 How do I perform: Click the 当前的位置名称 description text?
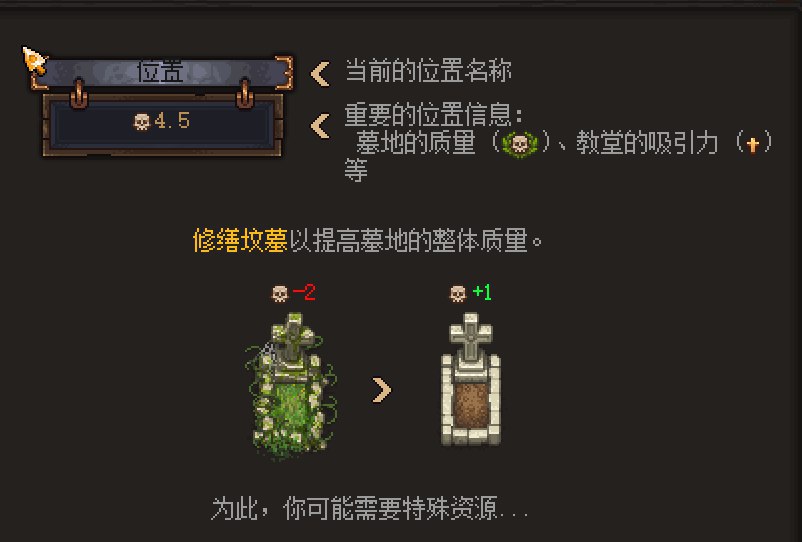click(428, 71)
